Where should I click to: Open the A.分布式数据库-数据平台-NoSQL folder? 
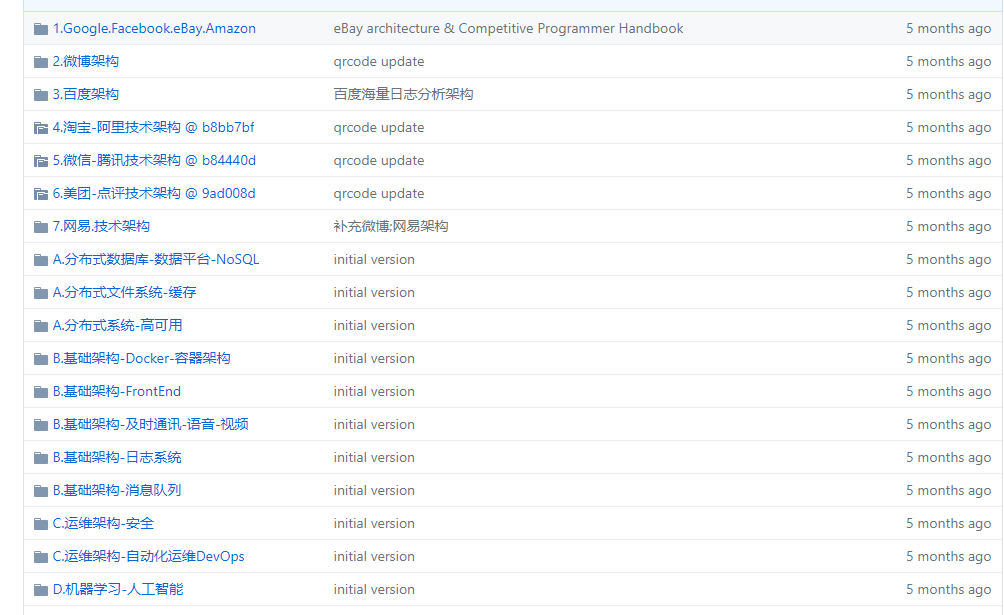click(156, 259)
